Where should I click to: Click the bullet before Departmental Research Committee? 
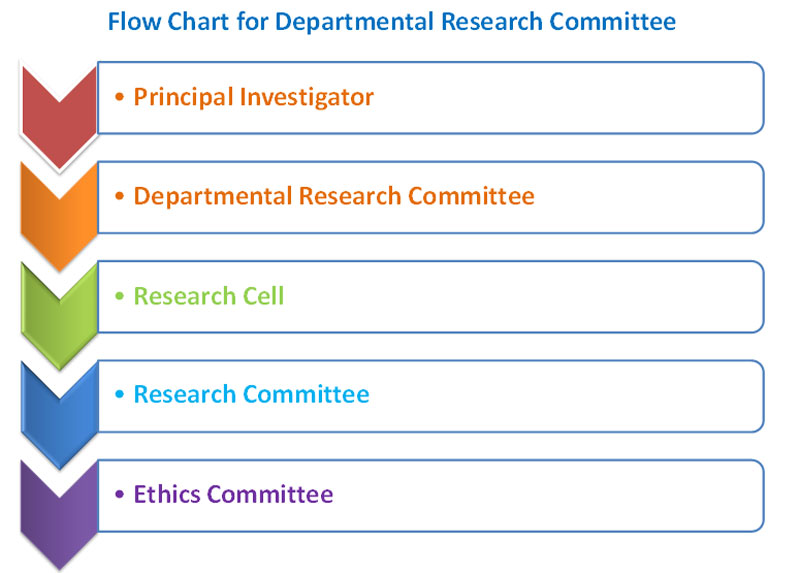click(120, 196)
